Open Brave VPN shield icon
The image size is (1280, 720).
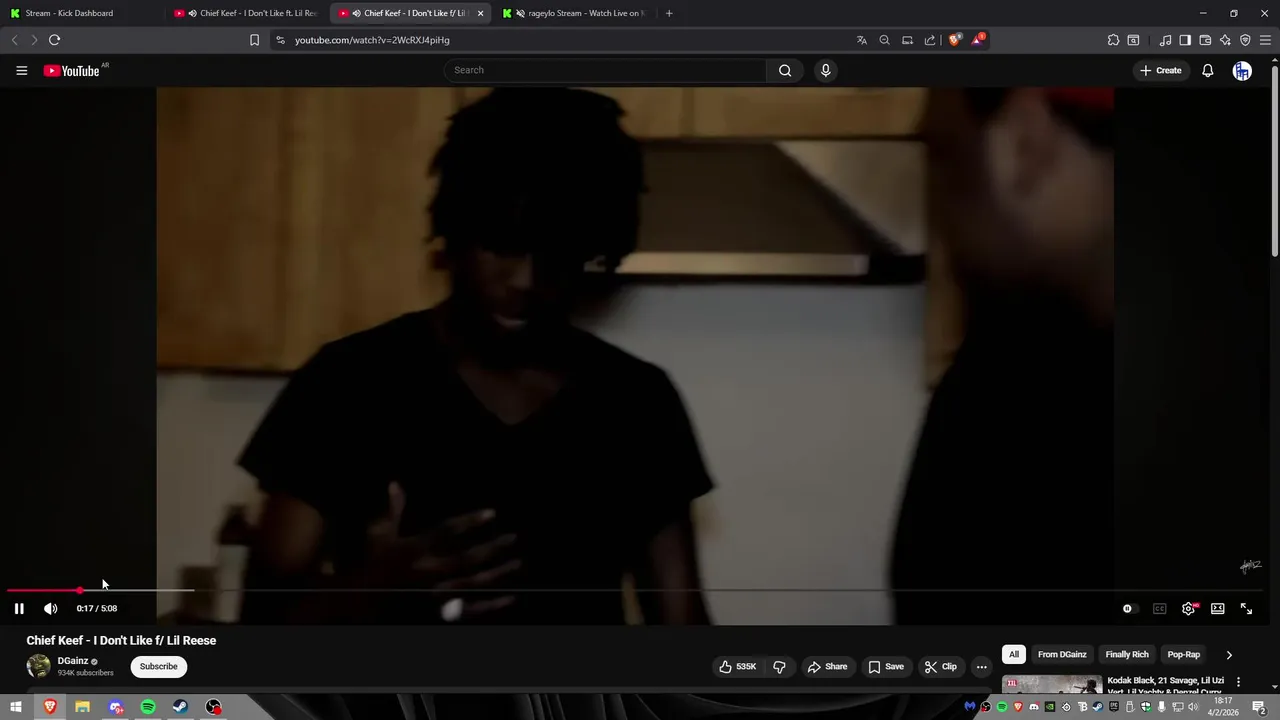[1245, 40]
